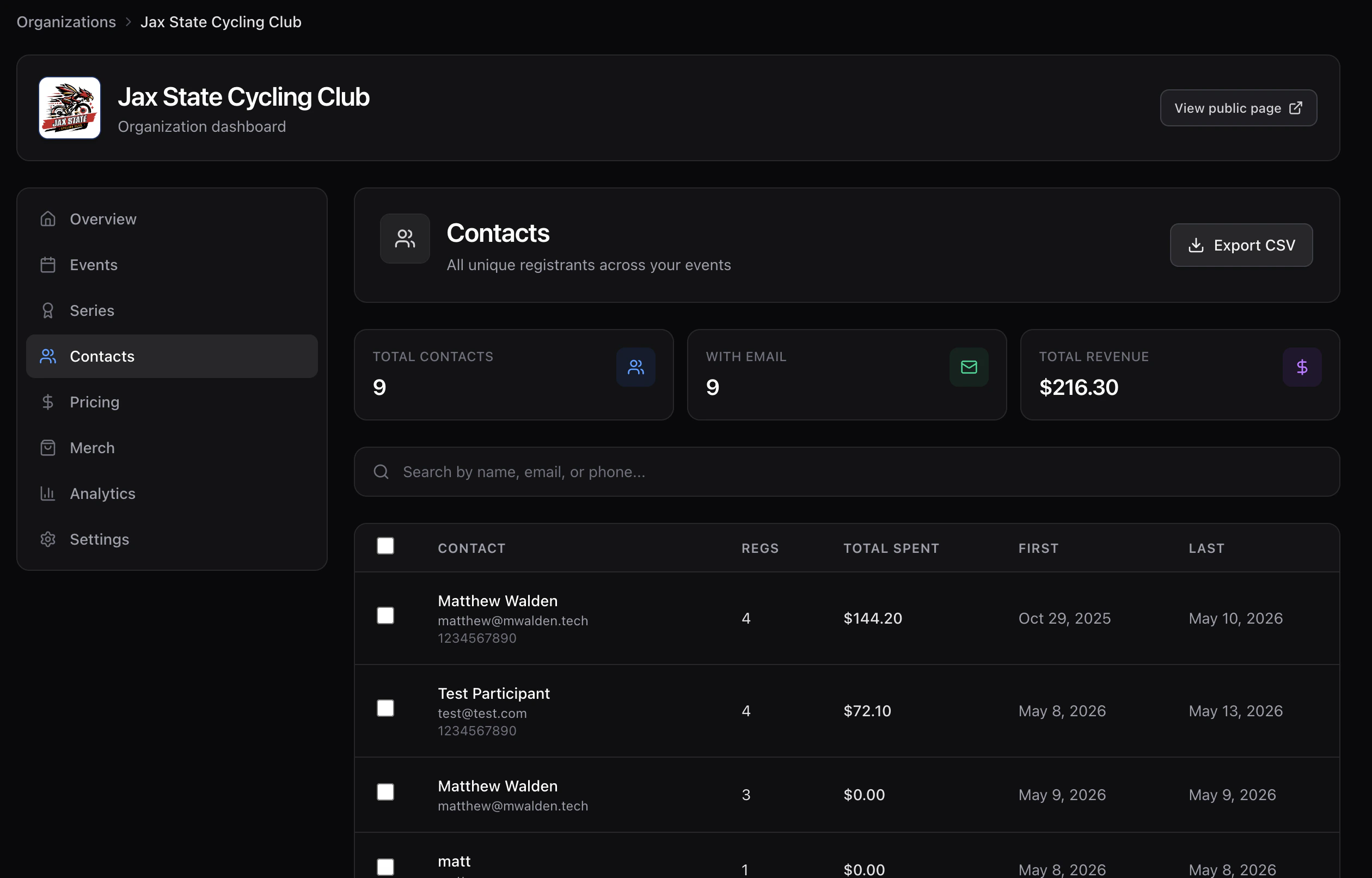Check the Test Participant row checkbox
1372x878 pixels.
click(x=385, y=708)
